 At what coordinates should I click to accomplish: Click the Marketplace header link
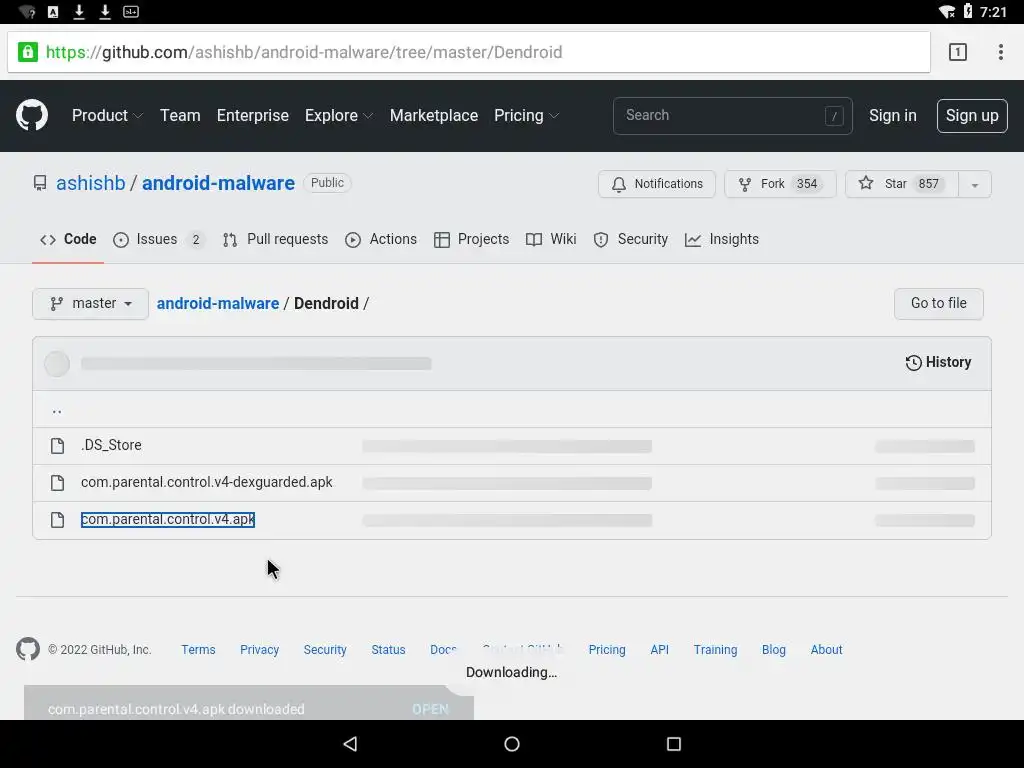tap(434, 116)
